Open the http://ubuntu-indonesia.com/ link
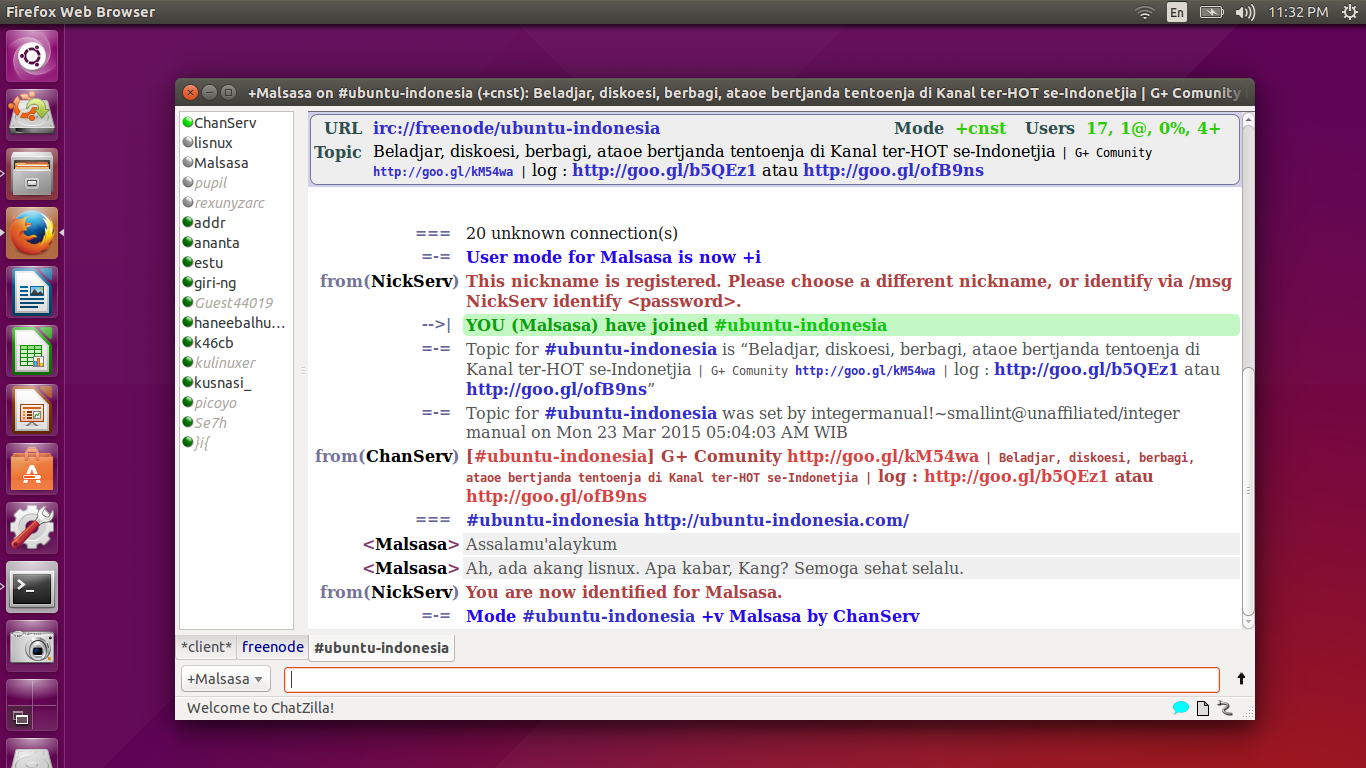 (x=776, y=520)
